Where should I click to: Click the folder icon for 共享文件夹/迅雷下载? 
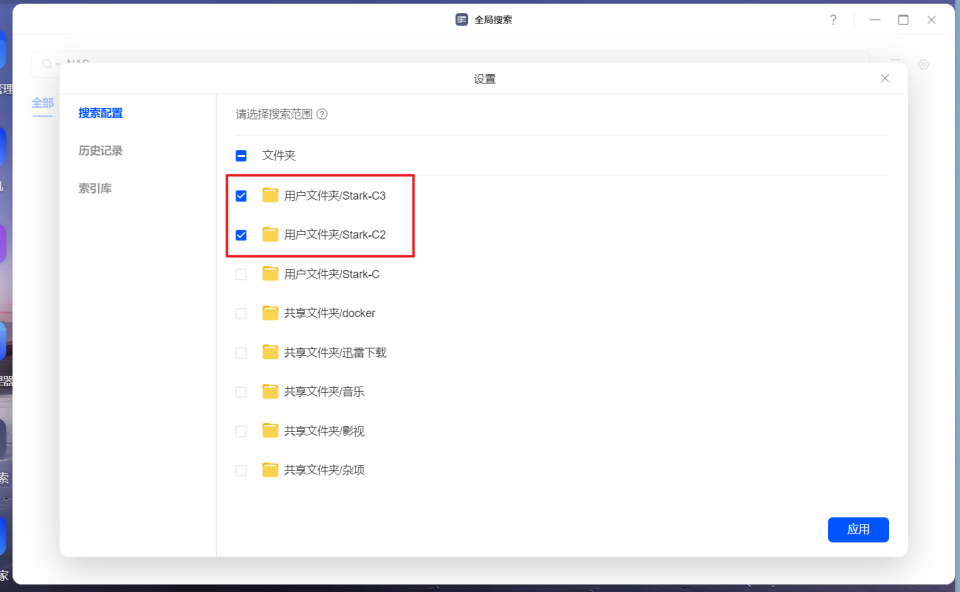pyautogui.click(x=270, y=352)
